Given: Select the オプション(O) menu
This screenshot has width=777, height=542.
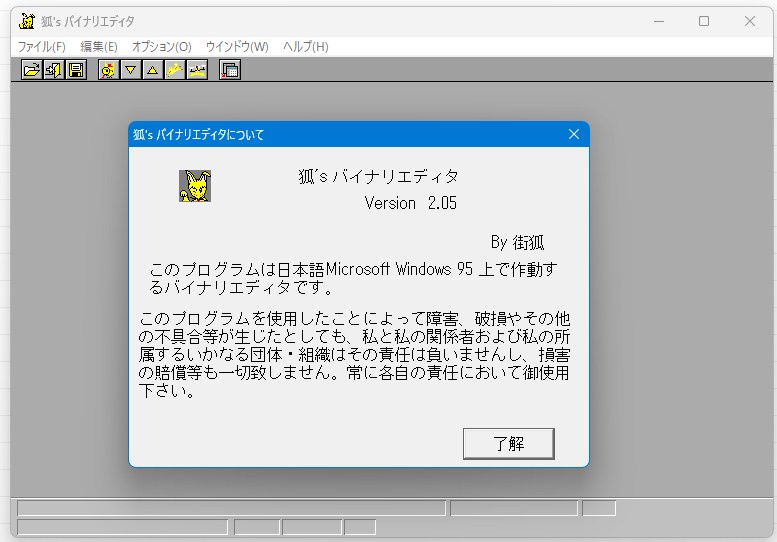Looking at the screenshot, I should pos(161,47).
